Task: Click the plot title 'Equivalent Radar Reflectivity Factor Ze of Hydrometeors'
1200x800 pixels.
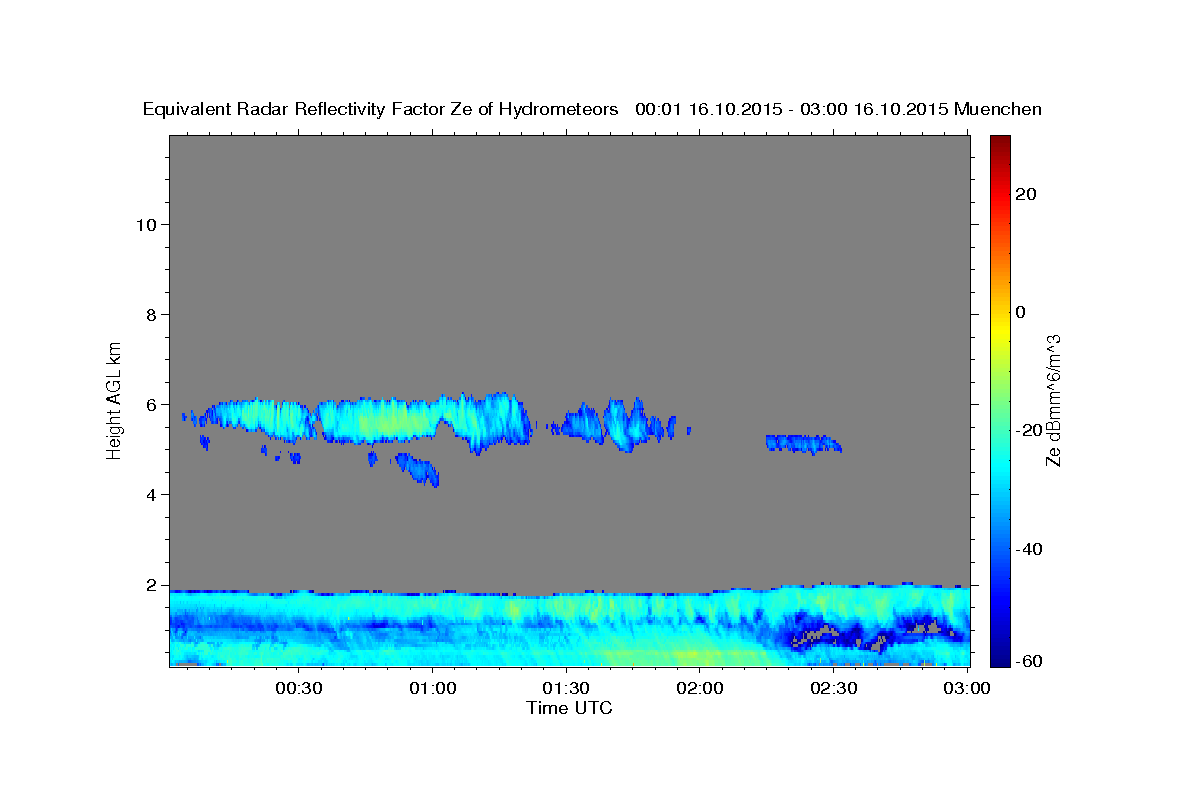Action: point(381,109)
